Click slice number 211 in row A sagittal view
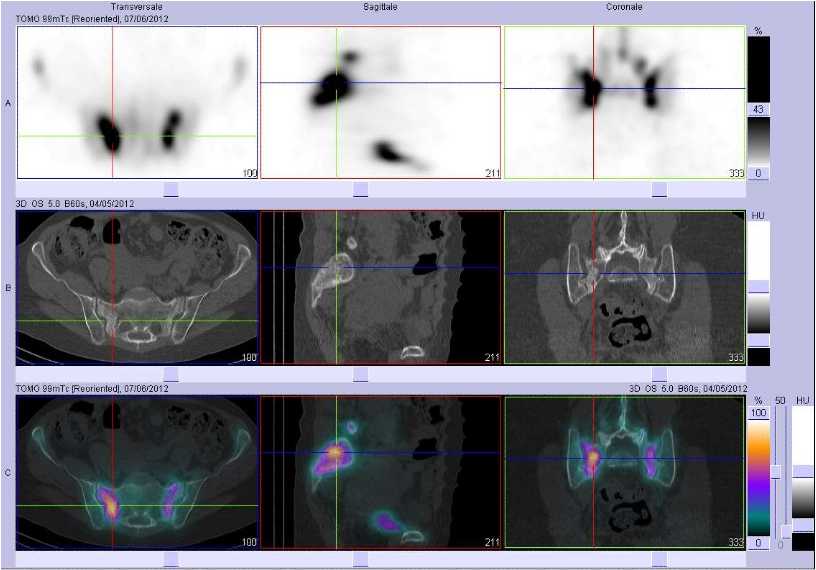Image resolution: width=816 pixels, height=570 pixels. (x=493, y=173)
